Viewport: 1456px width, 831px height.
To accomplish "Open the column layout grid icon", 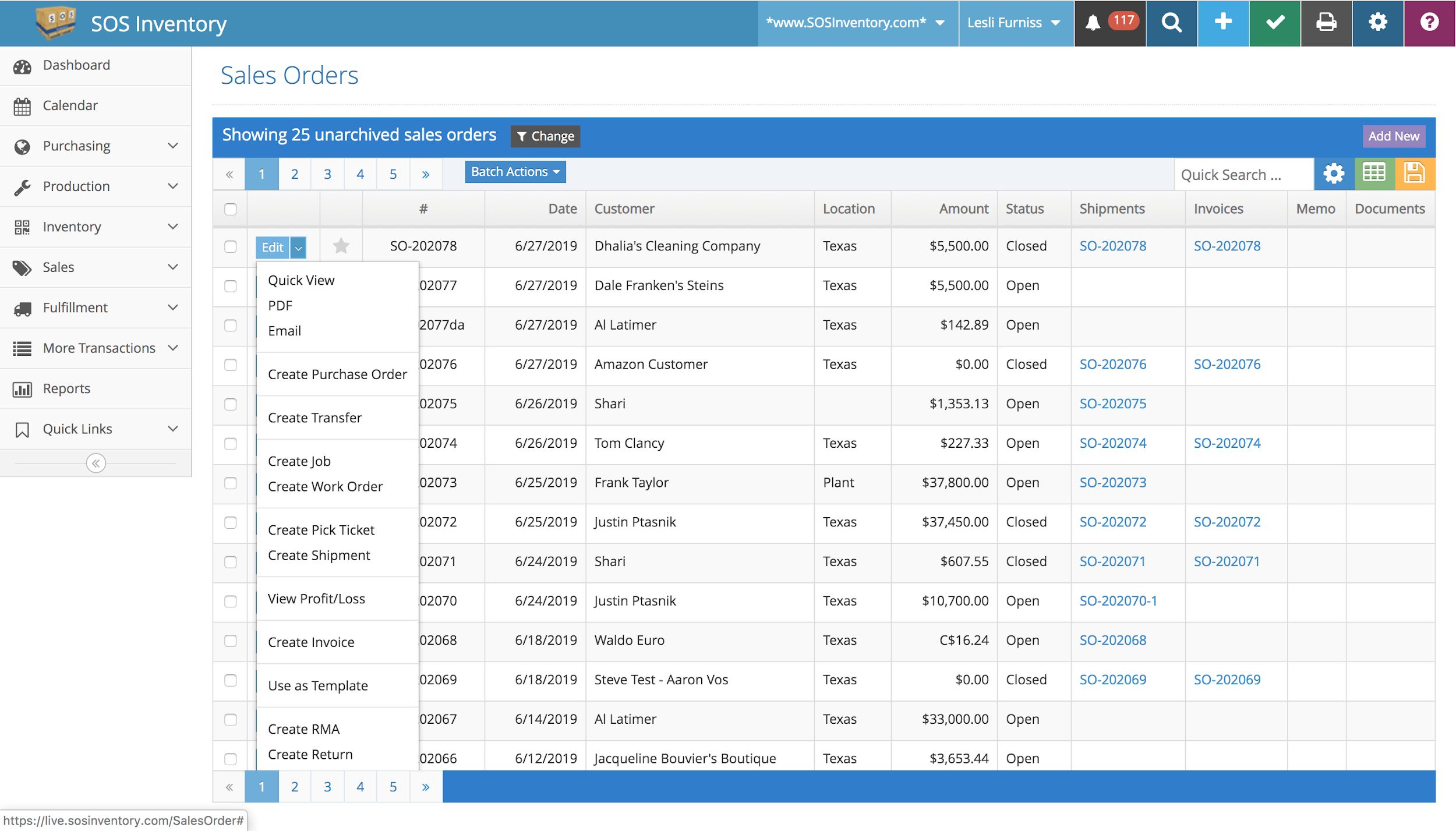I will click(1374, 173).
